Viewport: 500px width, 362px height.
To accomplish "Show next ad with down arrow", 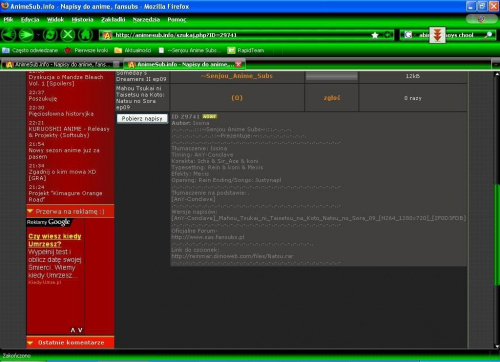I will coord(80,330).
